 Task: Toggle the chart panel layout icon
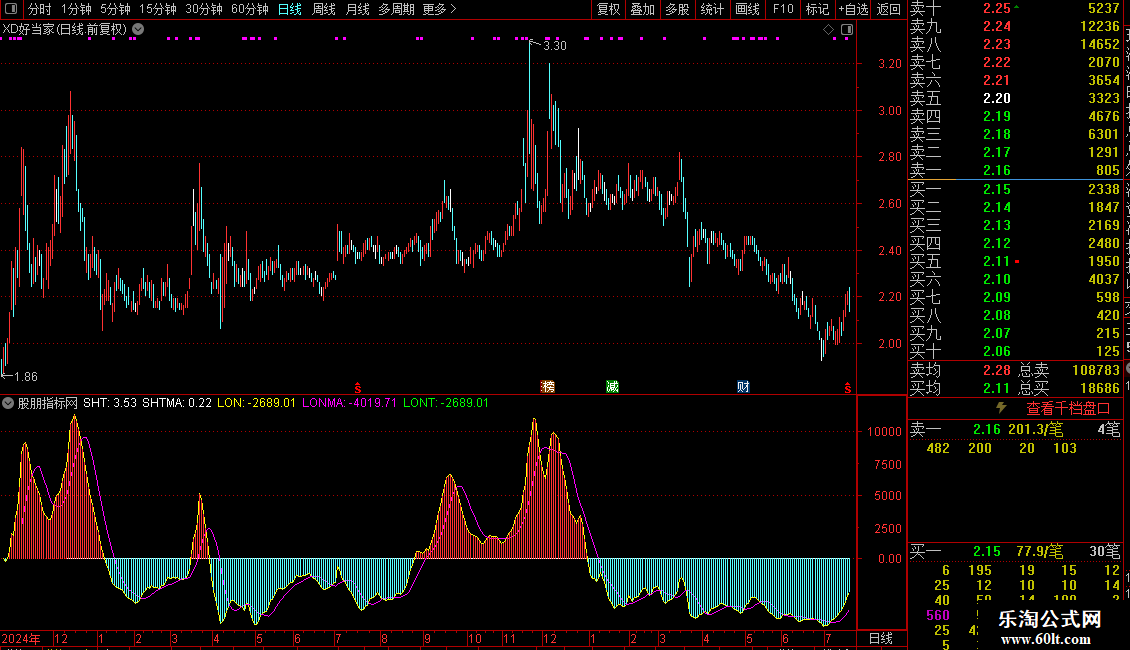pyautogui.click(x=847, y=30)
